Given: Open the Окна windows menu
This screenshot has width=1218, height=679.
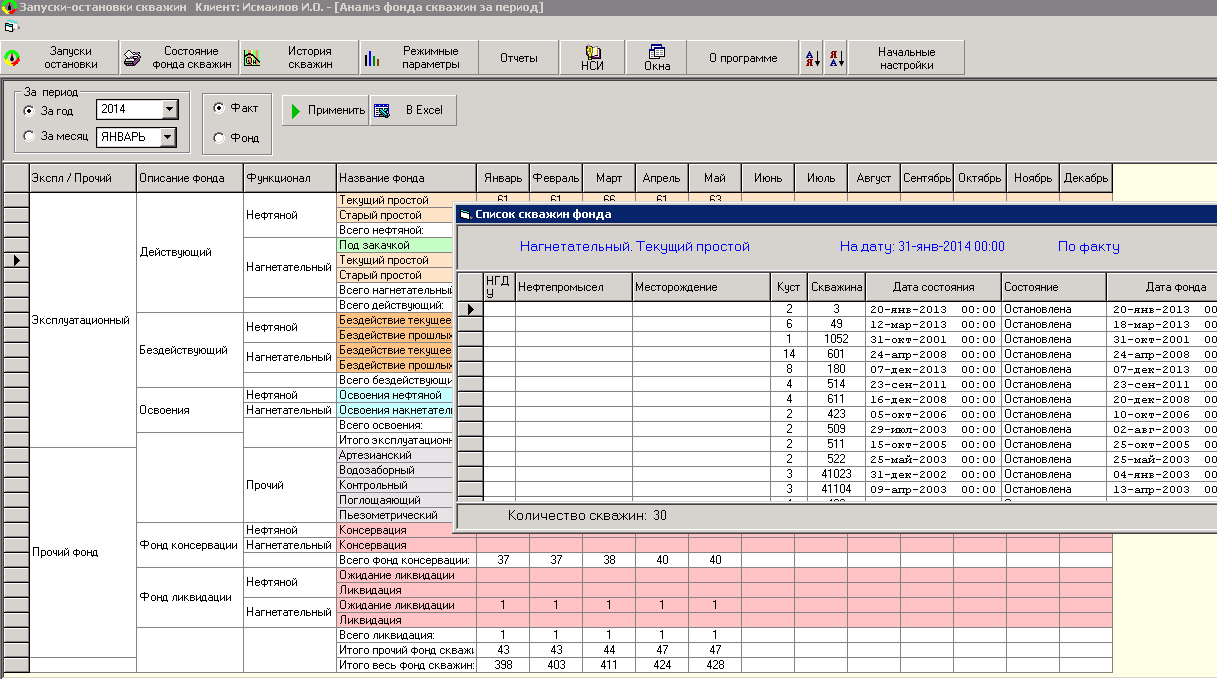Looking at the screenshot, I should [x=657, y=58].
